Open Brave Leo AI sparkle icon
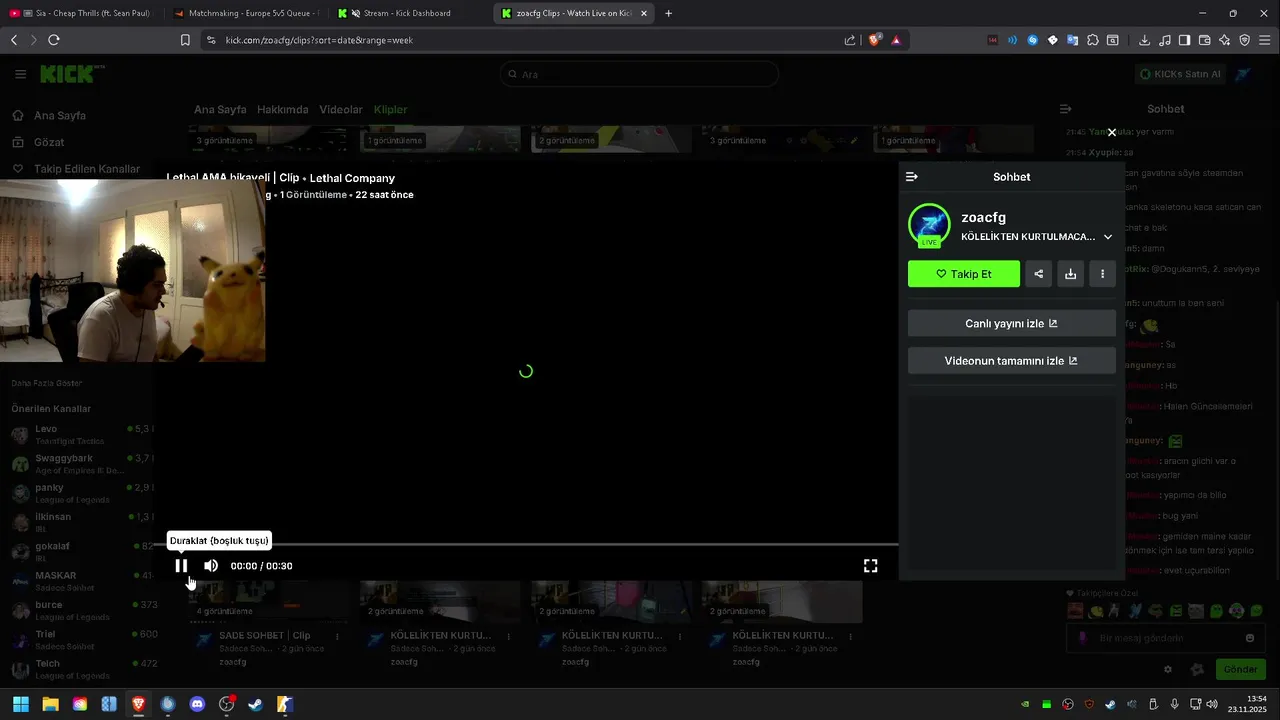 pyautogui.click(x=1224, y=40)
